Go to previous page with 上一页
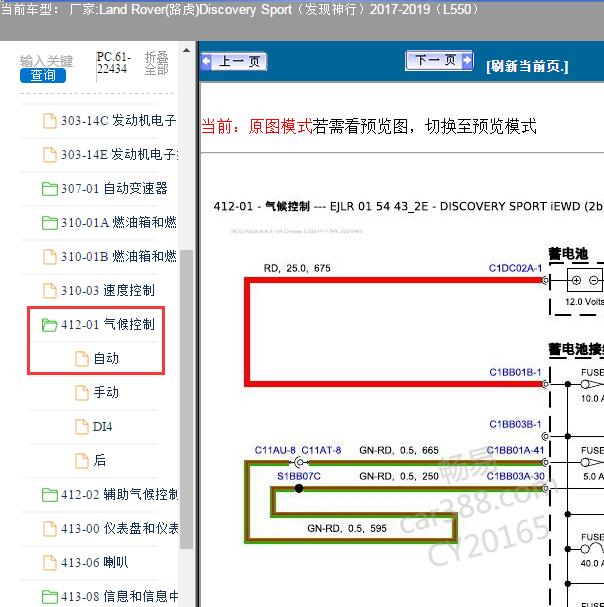 [234, 61]
